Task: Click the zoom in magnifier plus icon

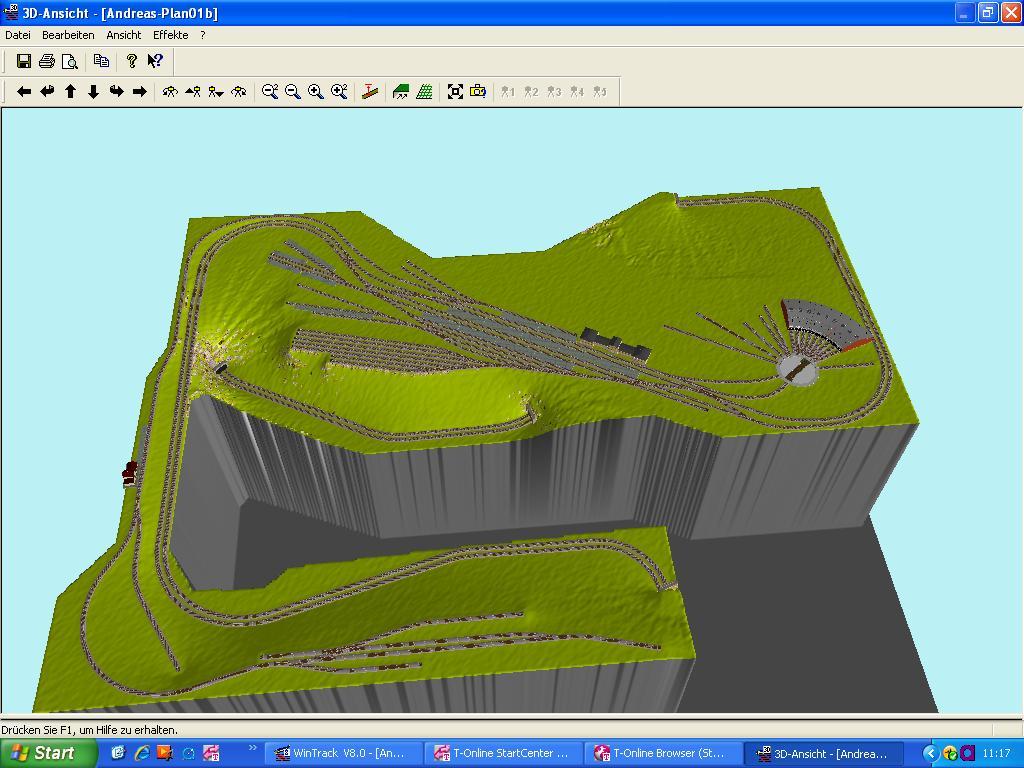Action: (315, 92)
